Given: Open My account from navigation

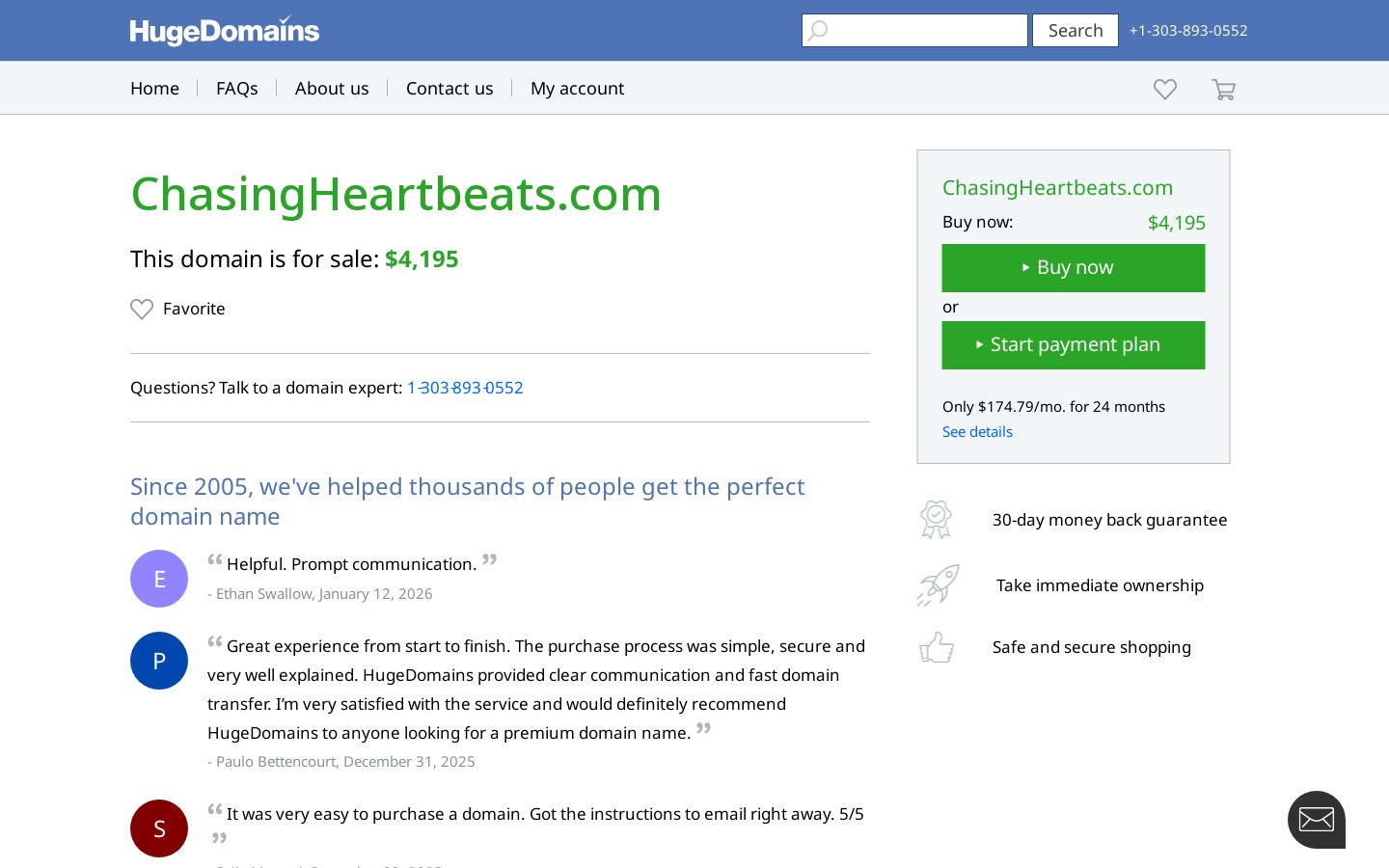Looking at the screenshot, I should [x=577, y=88].
